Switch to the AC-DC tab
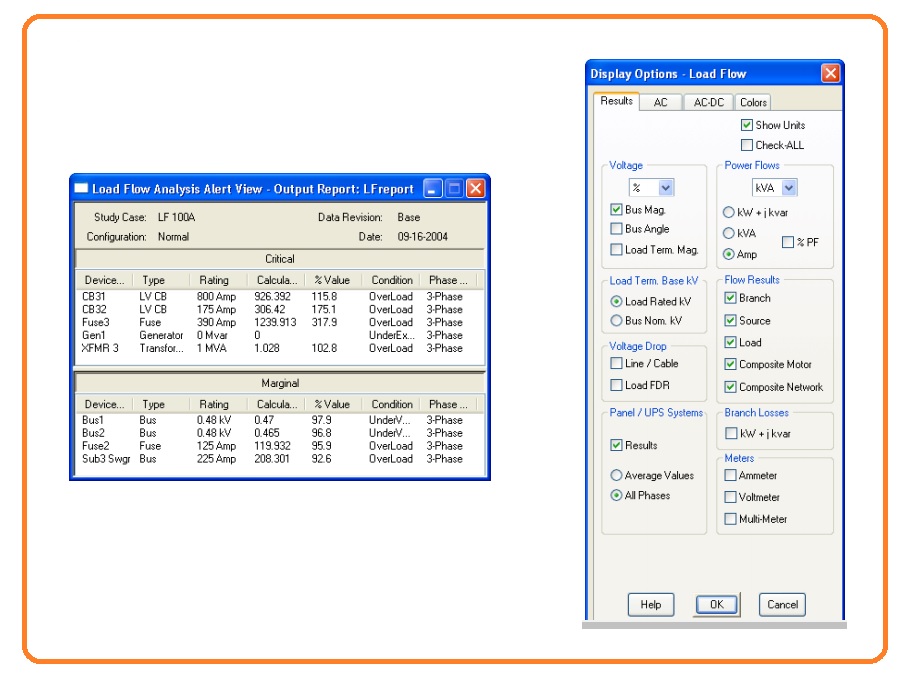 point(709,102)
